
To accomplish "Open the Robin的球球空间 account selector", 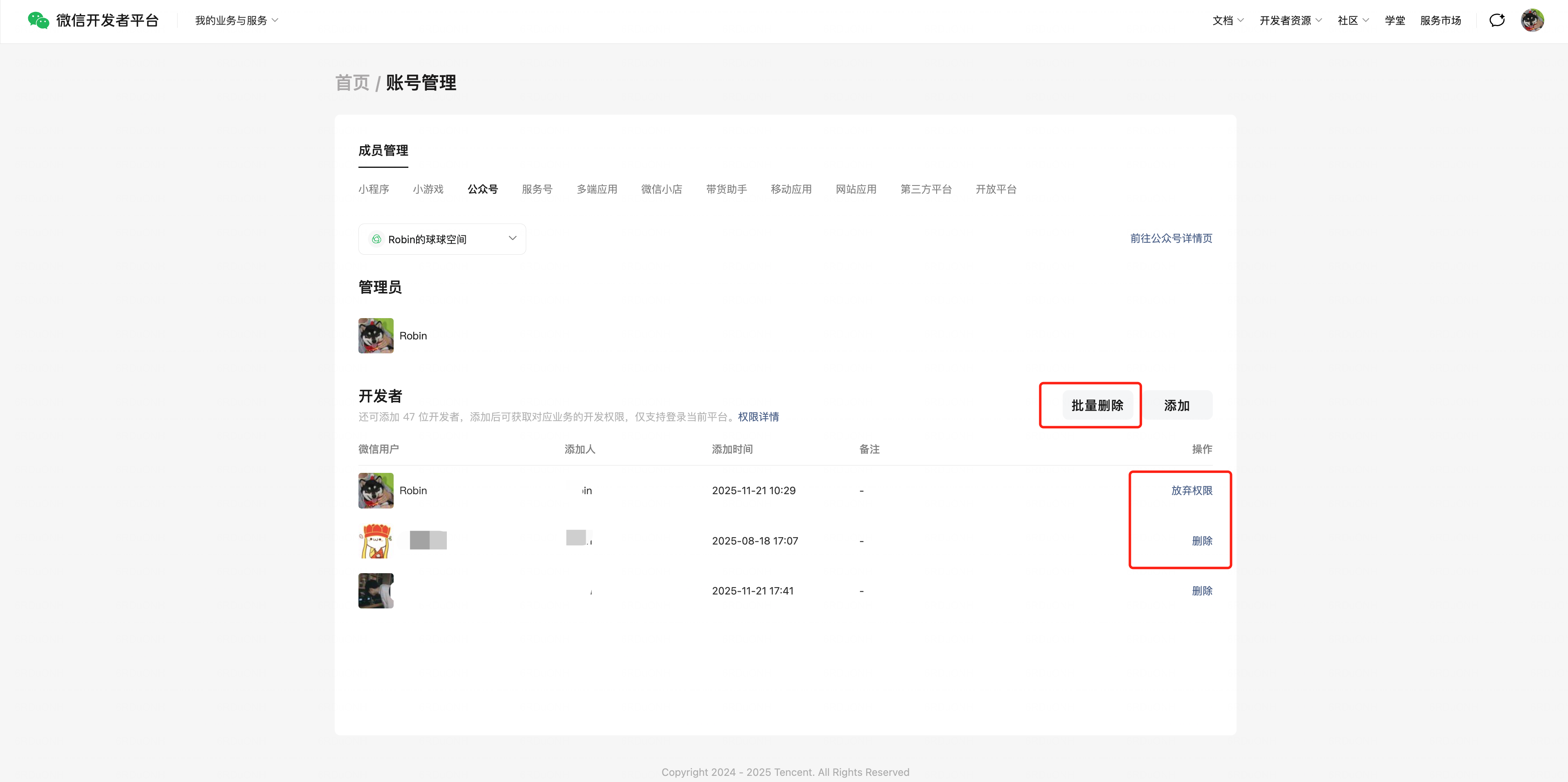I will click(442, 240).
